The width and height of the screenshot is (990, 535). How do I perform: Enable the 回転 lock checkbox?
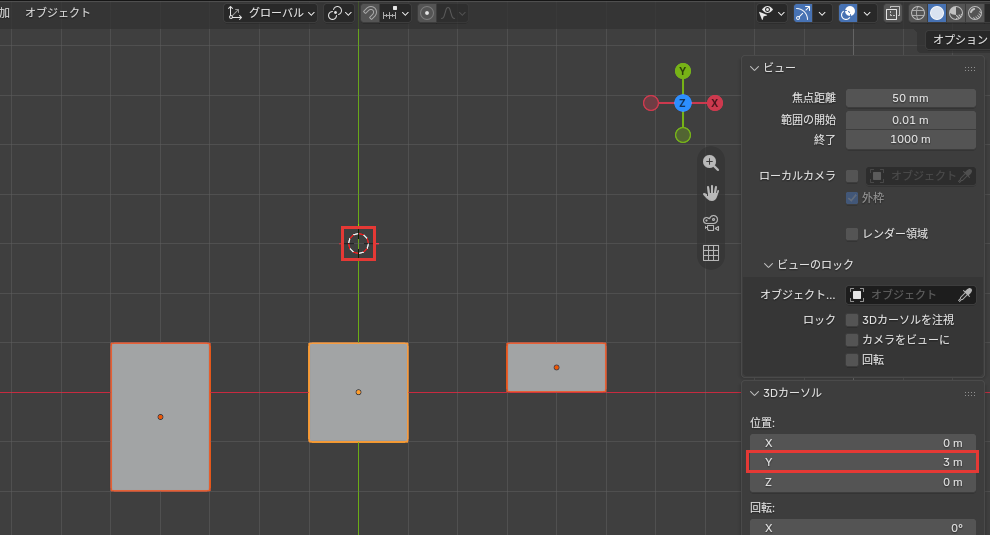852,360
